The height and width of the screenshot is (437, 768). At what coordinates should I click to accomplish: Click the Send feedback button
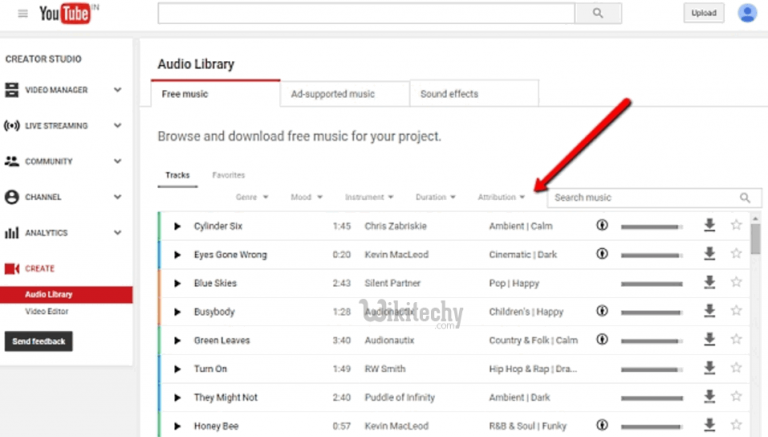coord(38,341)
